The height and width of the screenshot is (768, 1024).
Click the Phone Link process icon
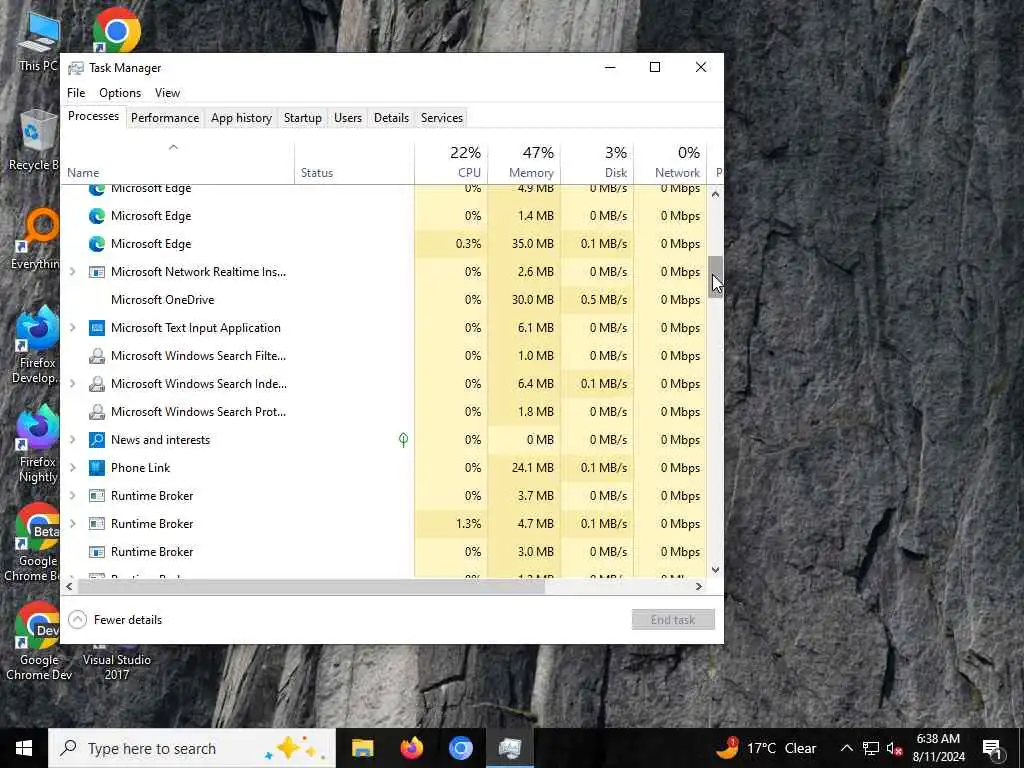[97, 468]
